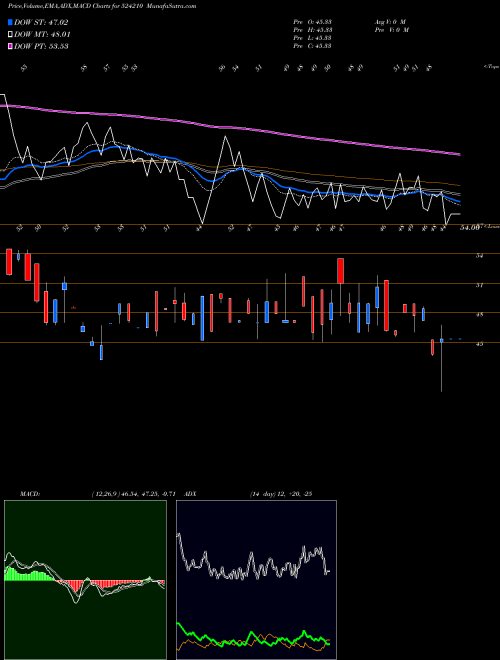
Task: Click the MACD panel heading label
Action: coord(30,494)
